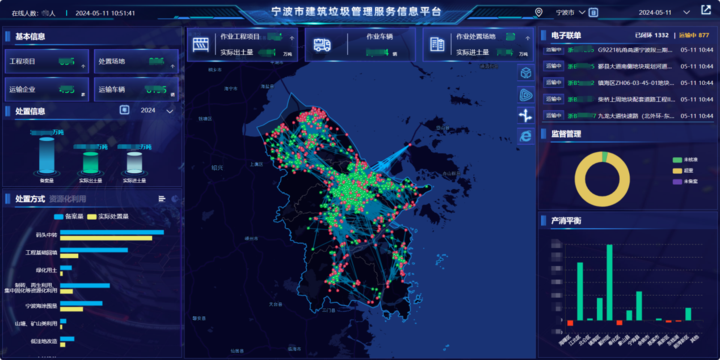720x360 pixels.
Task: Open the 工程项目 info card
Action: click(x=46, y=62)
